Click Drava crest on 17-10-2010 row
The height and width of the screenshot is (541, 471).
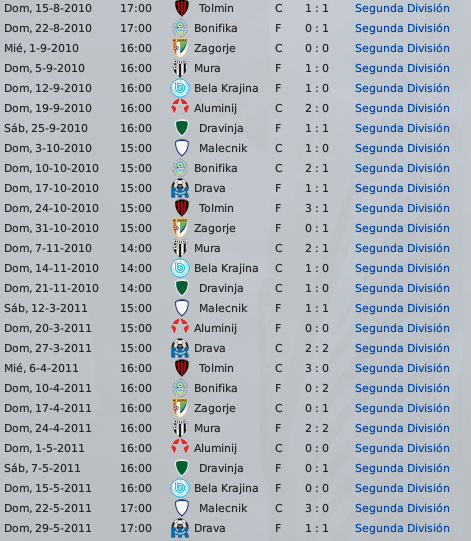pos(180,188)
